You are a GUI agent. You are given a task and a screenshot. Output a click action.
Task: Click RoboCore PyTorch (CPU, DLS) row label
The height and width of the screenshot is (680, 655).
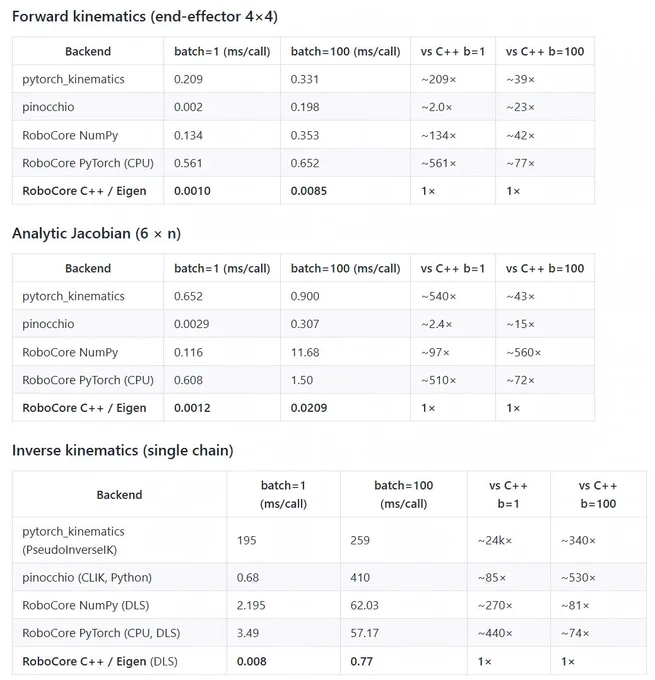(x=101, y=633)
